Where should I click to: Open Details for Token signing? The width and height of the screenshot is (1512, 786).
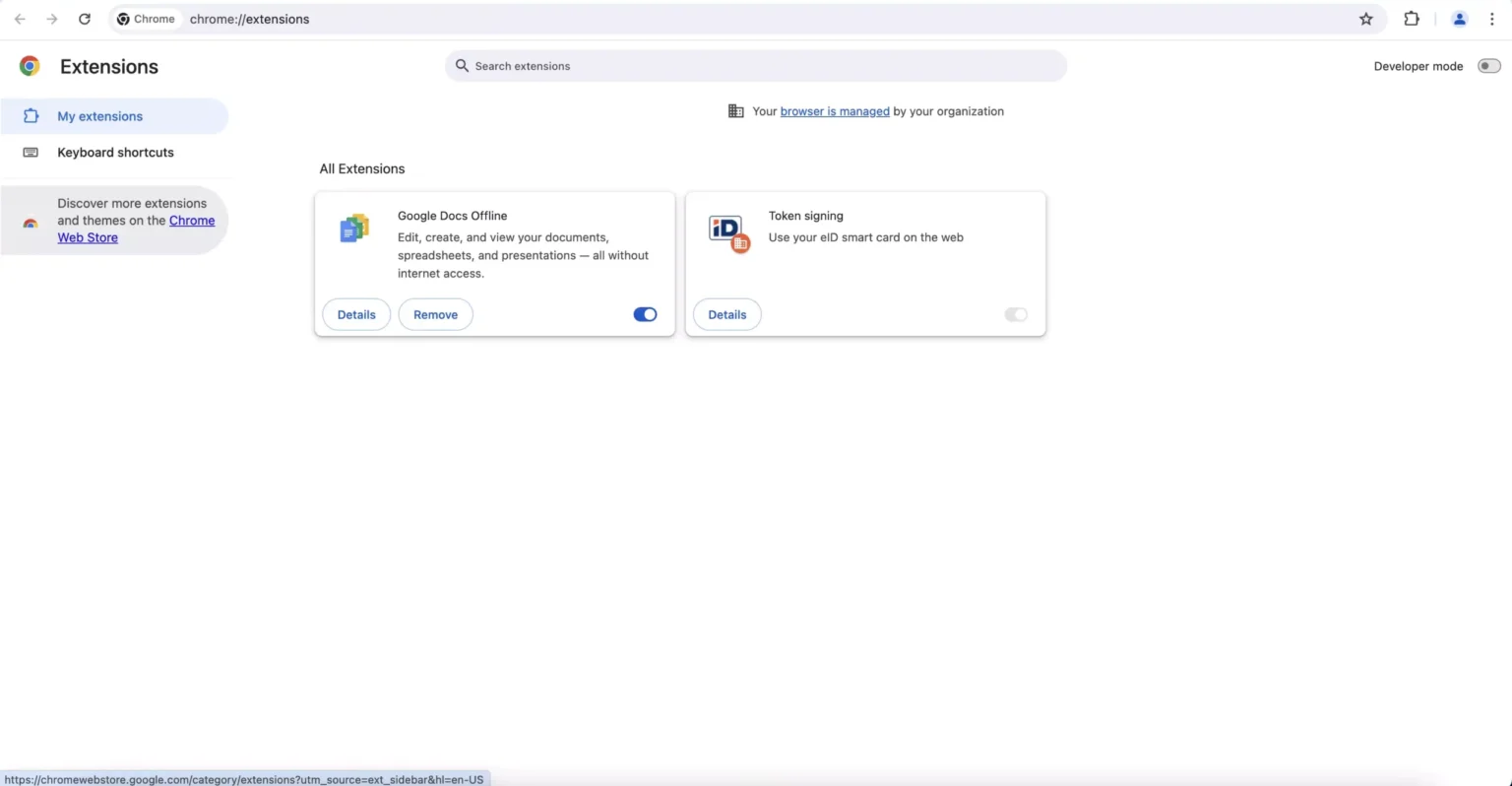[x=727, y=314]
